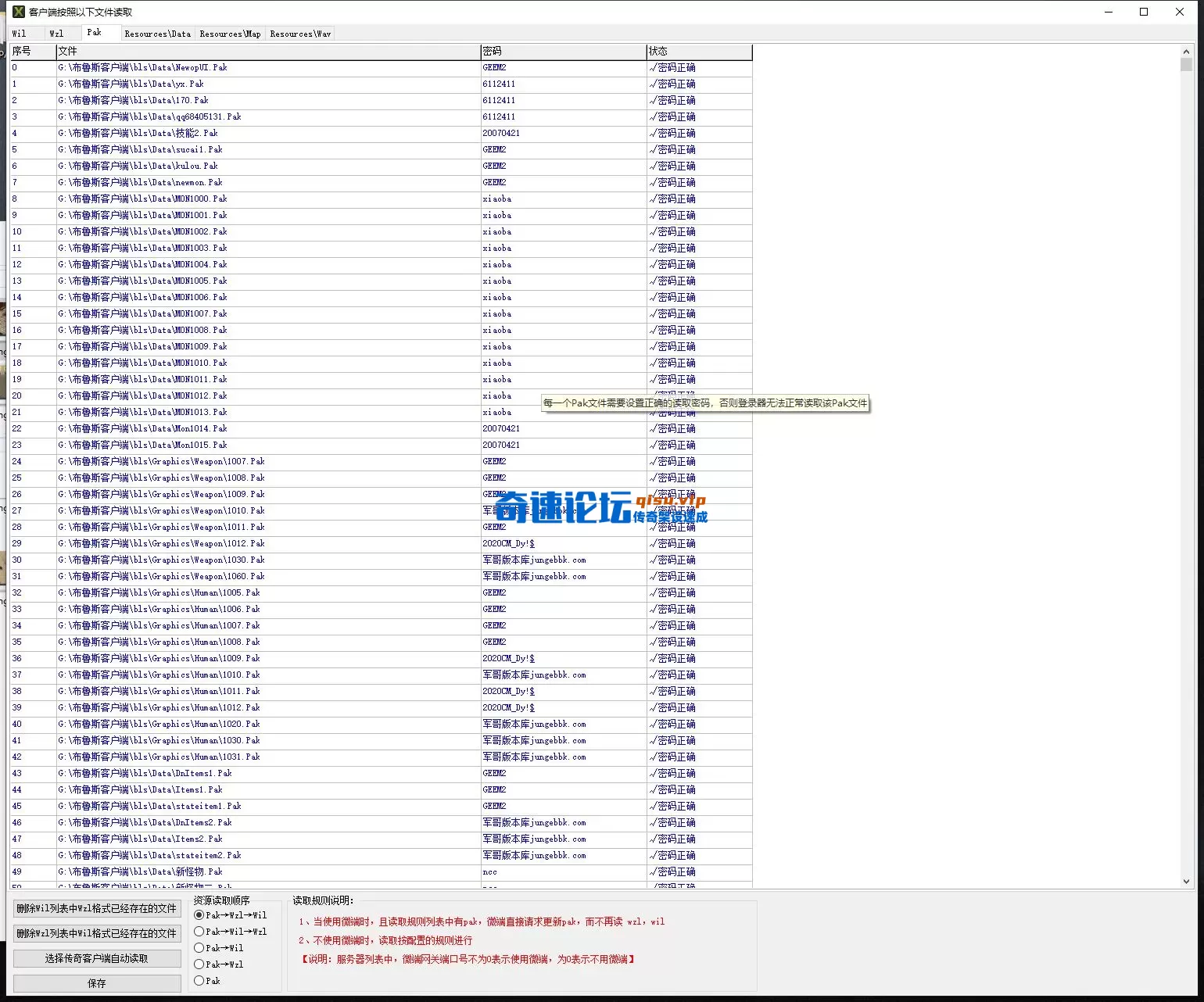Select the Pak→Wzl read order

[x=199, y=964]
